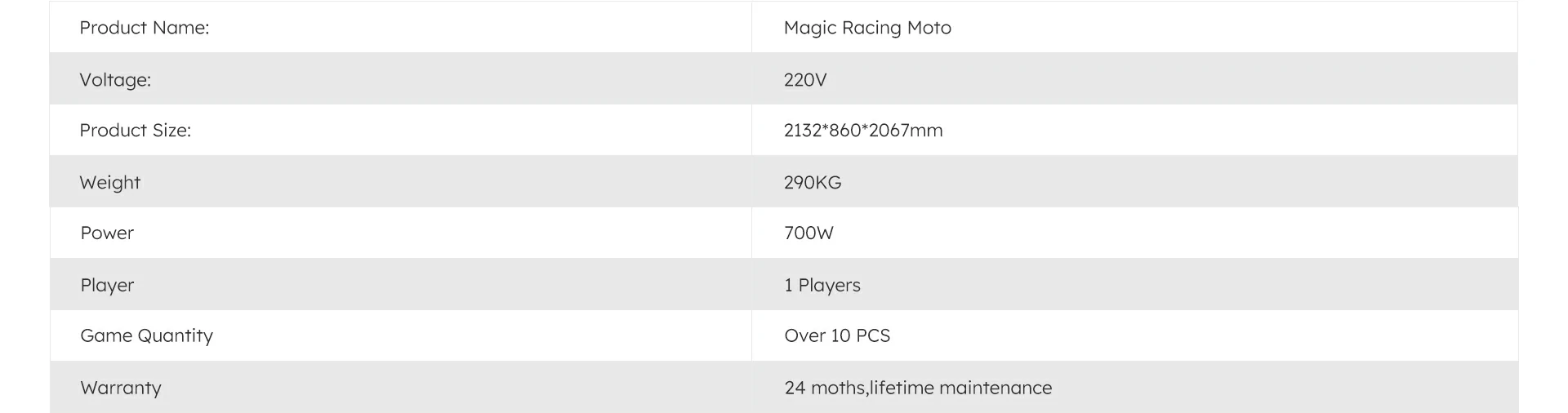Select the 1 Players value
The width and height of the screenshot is (1568, 413).
(x=822, y=286)
